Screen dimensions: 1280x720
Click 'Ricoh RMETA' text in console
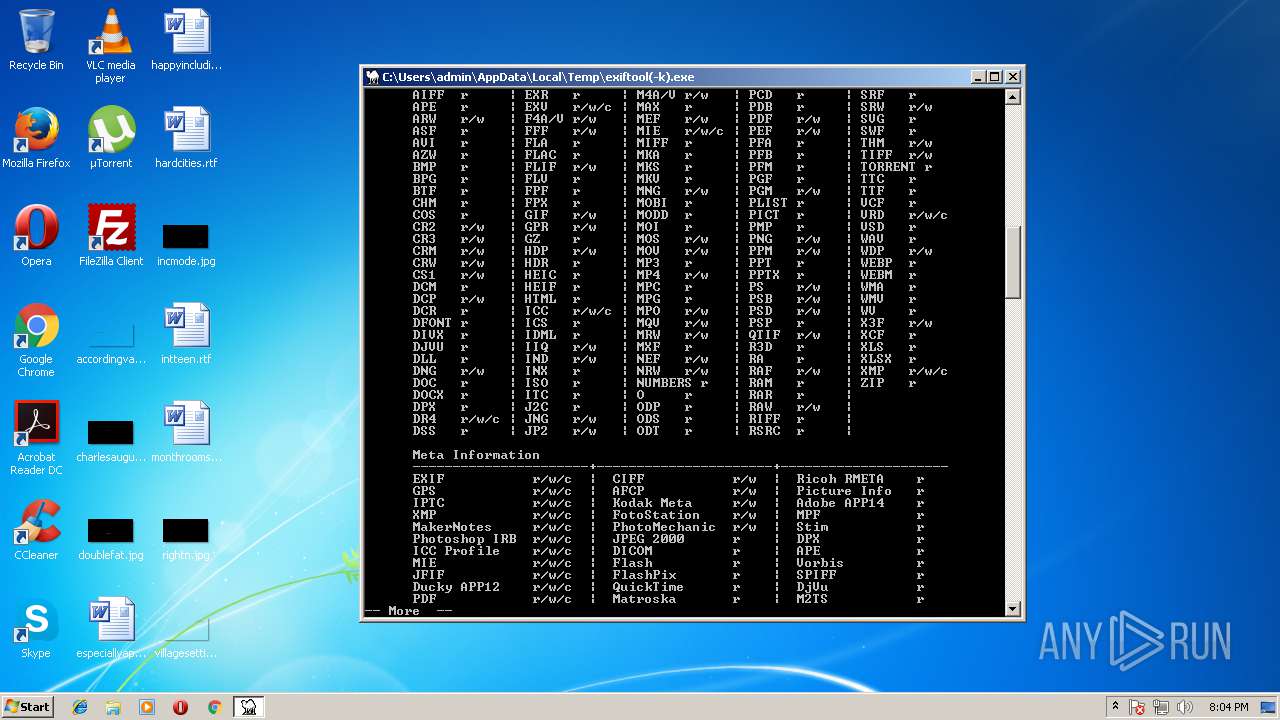click(840, 479)
